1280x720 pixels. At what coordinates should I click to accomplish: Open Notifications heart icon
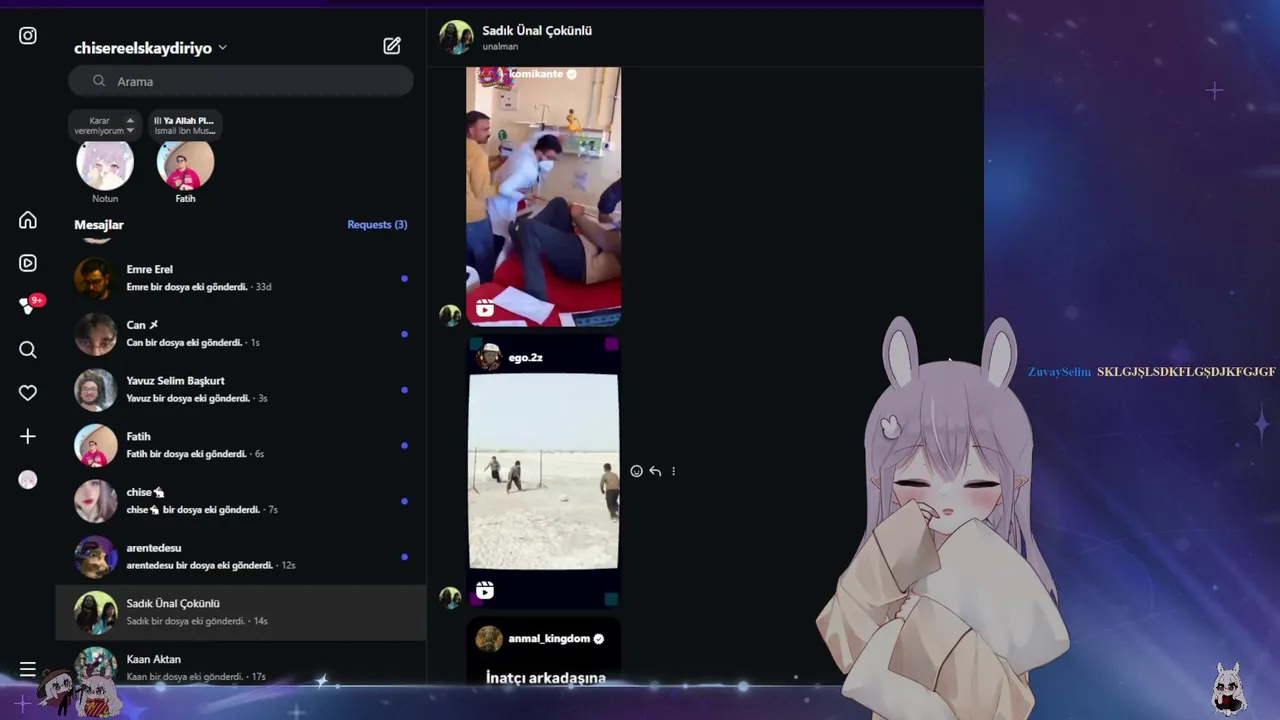click(28, 393)
